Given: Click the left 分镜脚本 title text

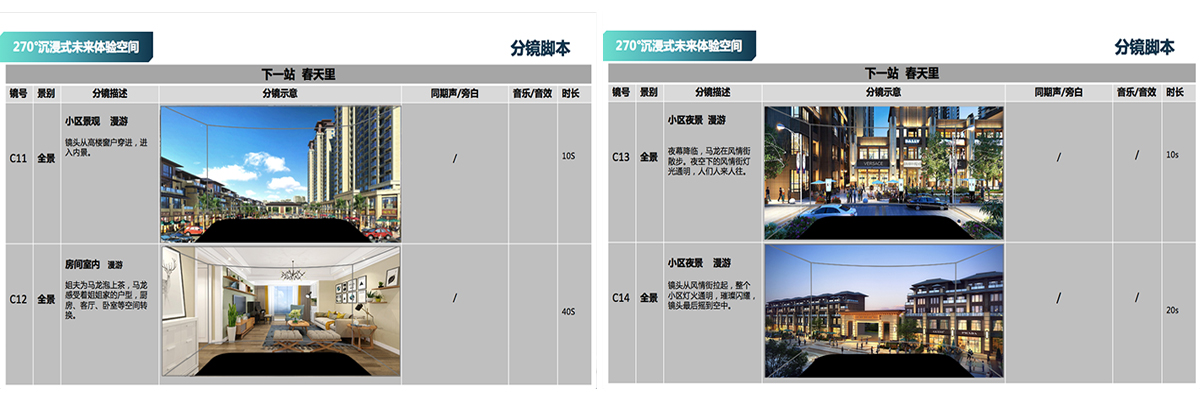Looking at the screenshot, I should [x=540, y=47].
